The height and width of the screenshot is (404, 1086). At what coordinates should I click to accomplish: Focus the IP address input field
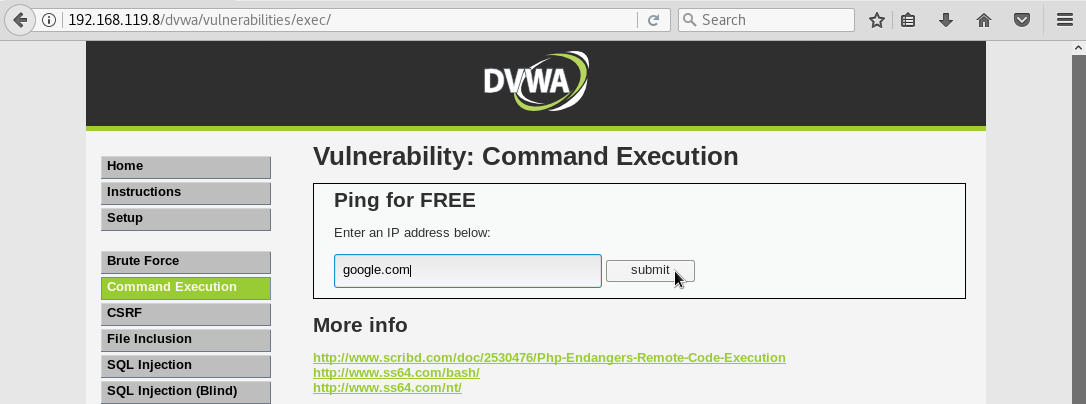(467, 270)
